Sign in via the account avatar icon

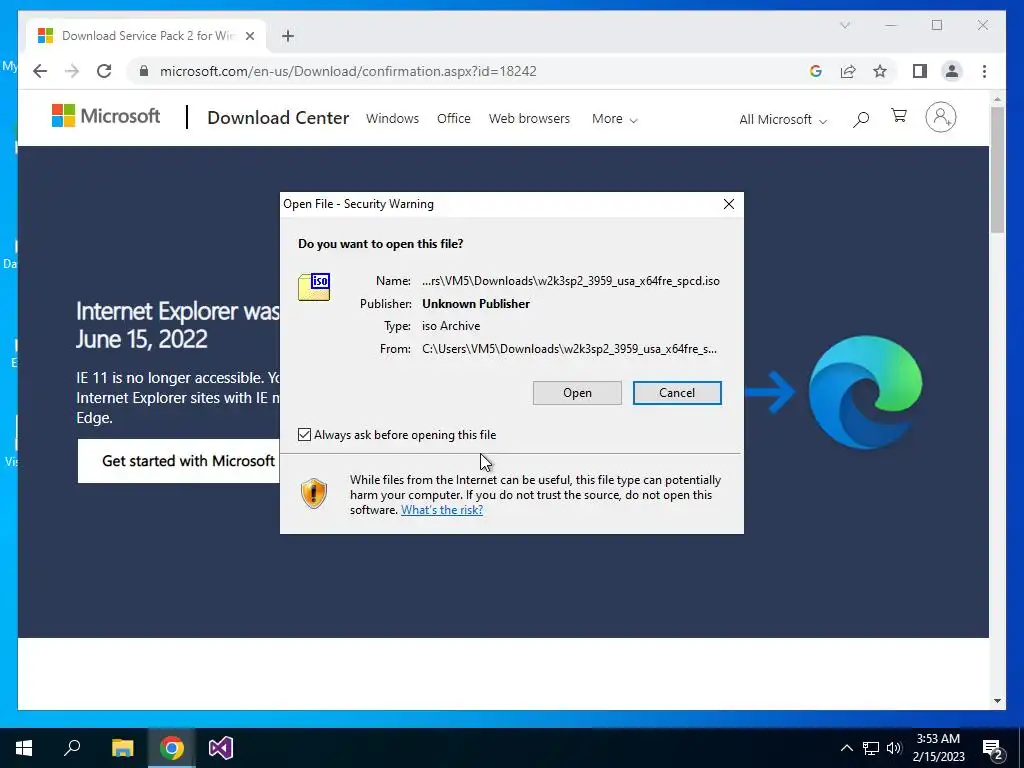coord(940,117)
